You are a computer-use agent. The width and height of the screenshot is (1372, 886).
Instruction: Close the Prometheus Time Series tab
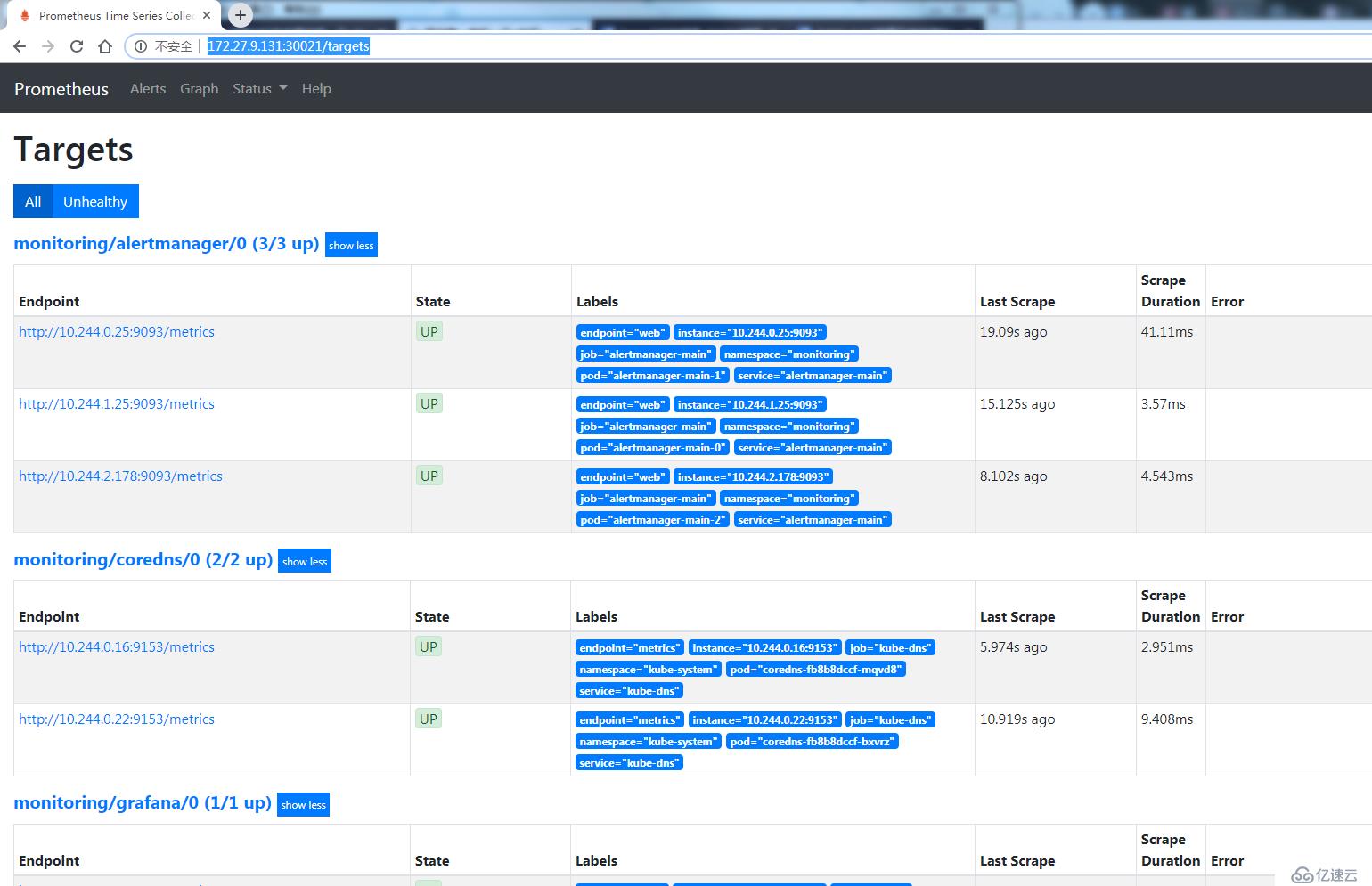pos(207,15)
